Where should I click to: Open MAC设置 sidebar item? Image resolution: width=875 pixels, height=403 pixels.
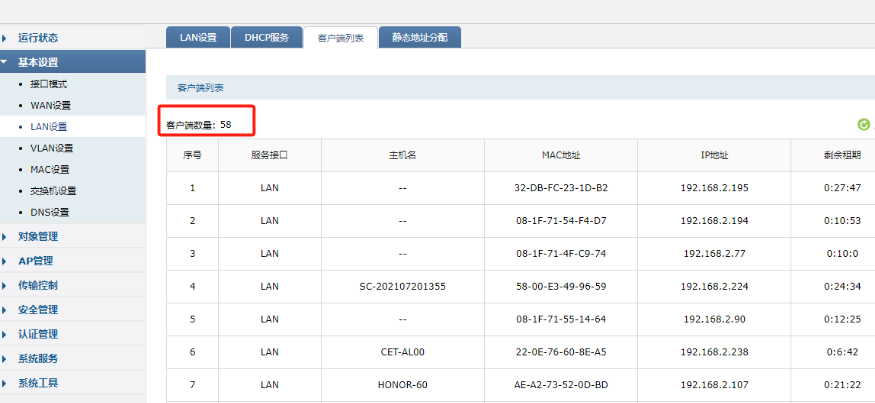pos(50,169)
